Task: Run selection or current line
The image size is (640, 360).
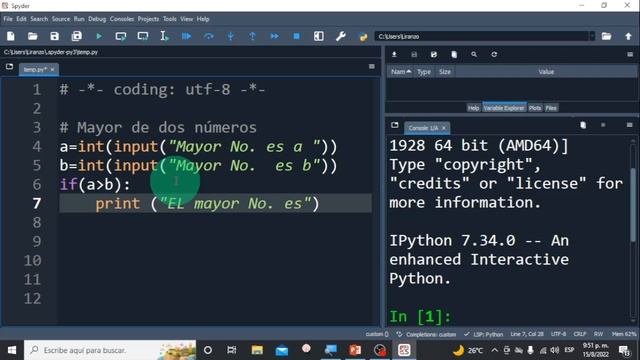Action: click(164, 36)
